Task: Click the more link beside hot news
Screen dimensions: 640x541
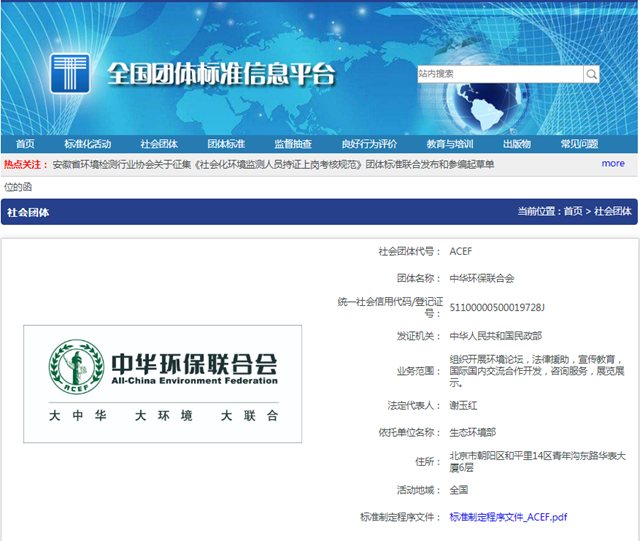Action: [x=613, y=163]
